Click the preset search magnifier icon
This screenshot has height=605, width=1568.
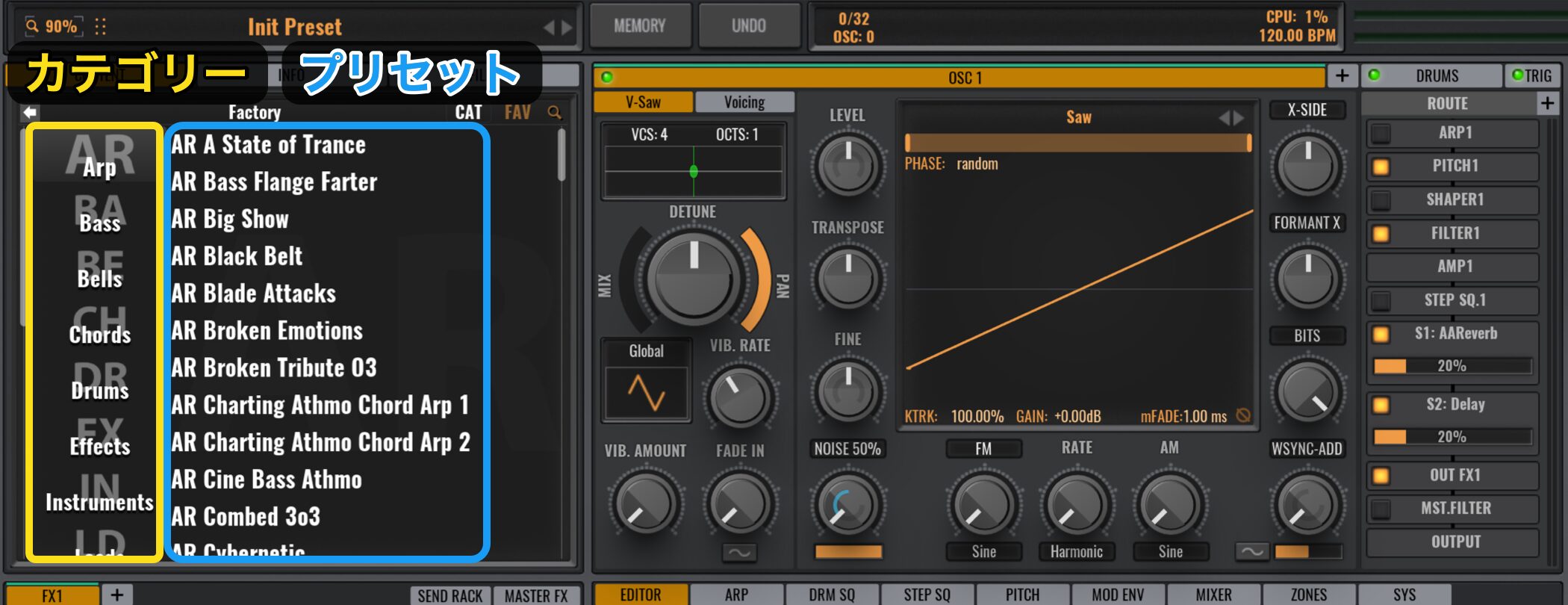(x=554, y=112)
